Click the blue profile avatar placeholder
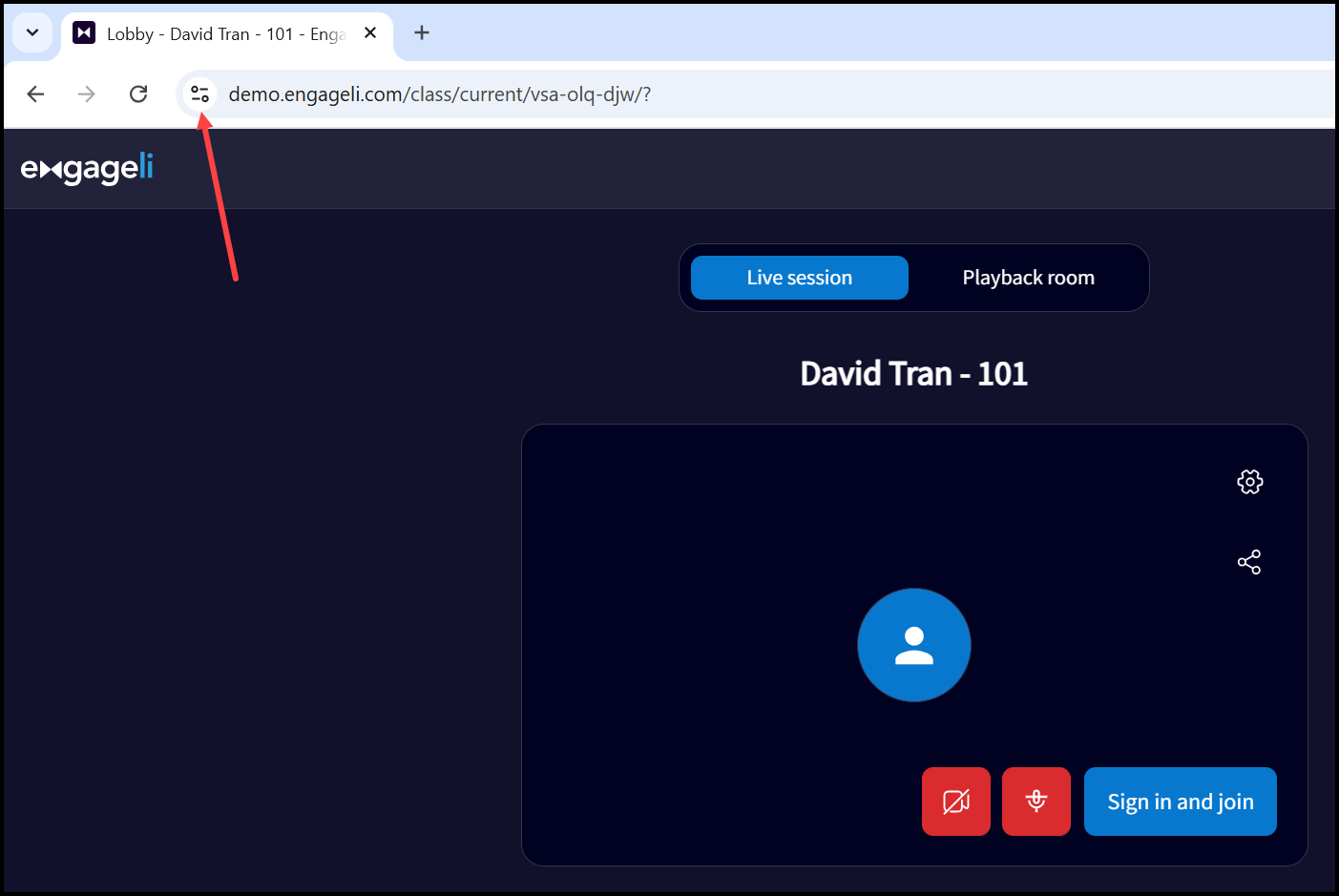 click(913, 645)
